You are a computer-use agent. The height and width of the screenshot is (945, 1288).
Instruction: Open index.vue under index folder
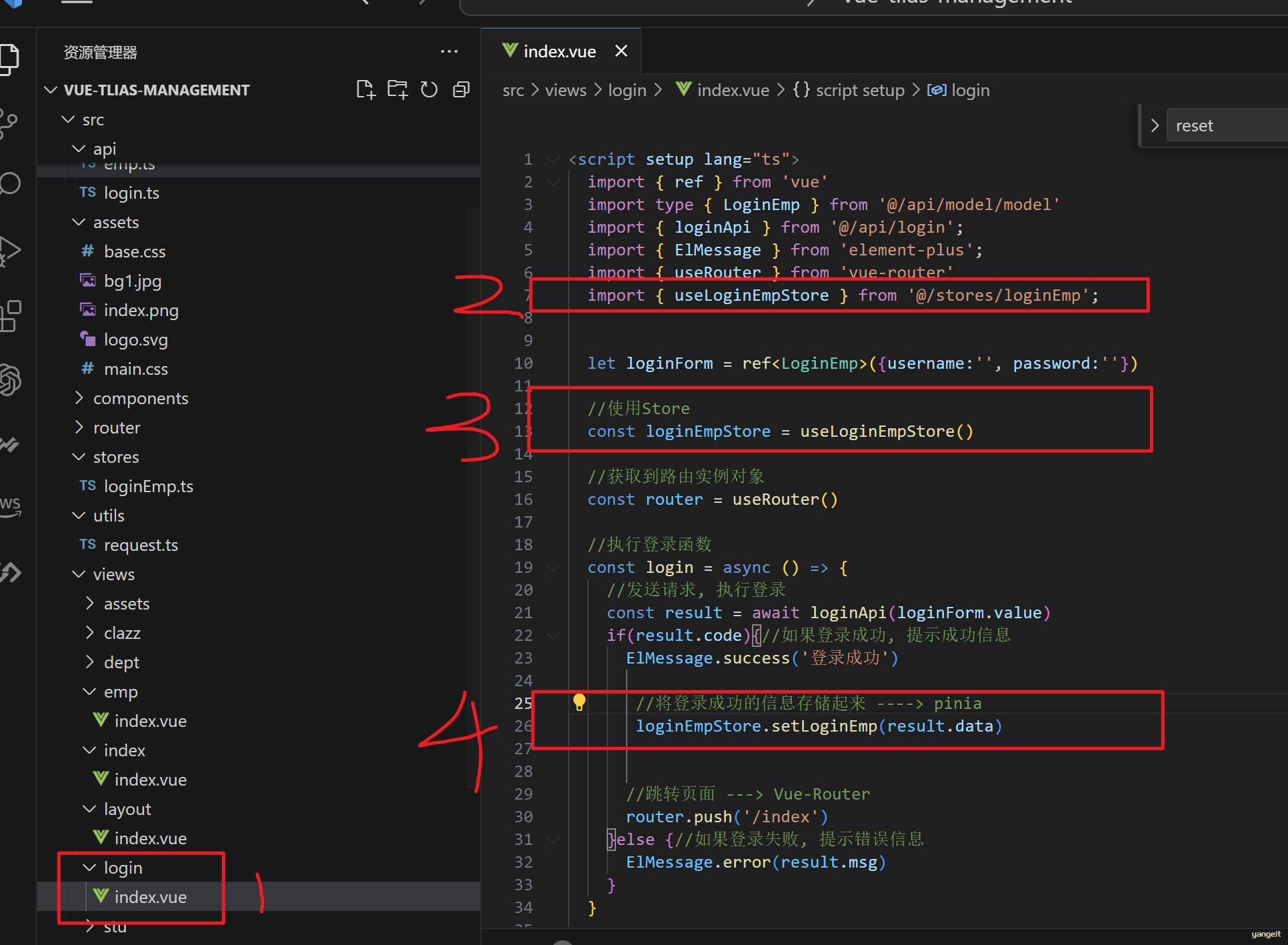151,780
